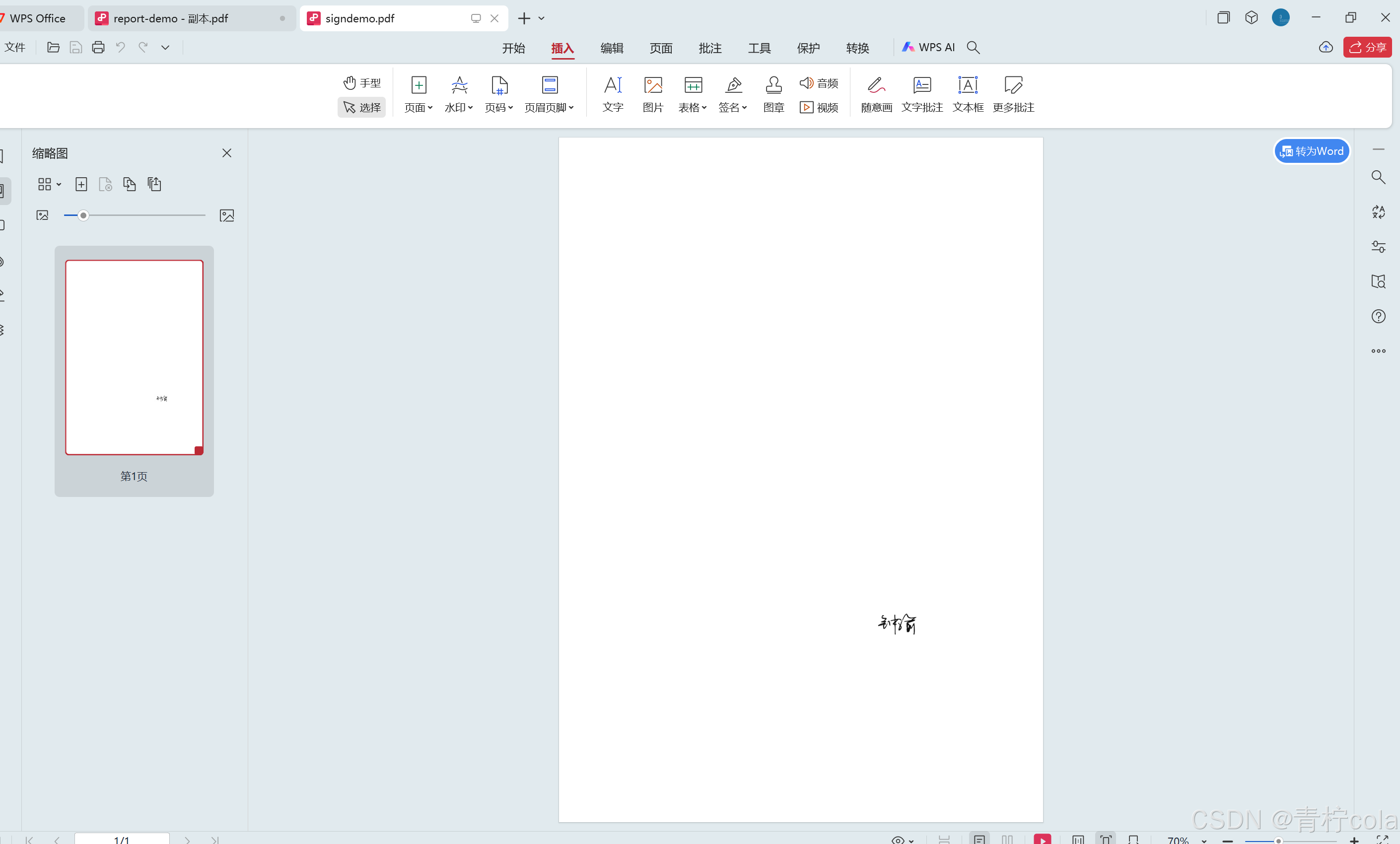Image resolution: width=1400 pixels, height=844 pixels.
Task: Click the 转为Word convert button
Action: pyautogui.click(x=1311, y=151)
